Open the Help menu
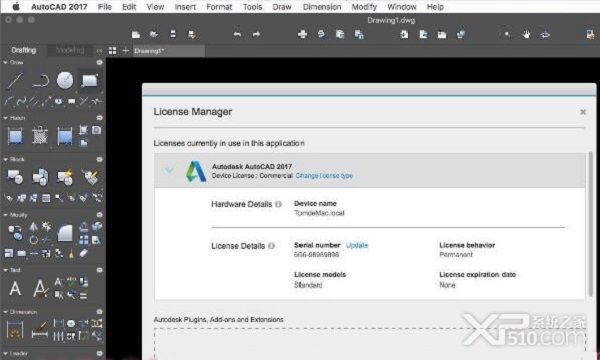Image resolution: width=600 pixels, height=360 pixels. click(435, 7)
